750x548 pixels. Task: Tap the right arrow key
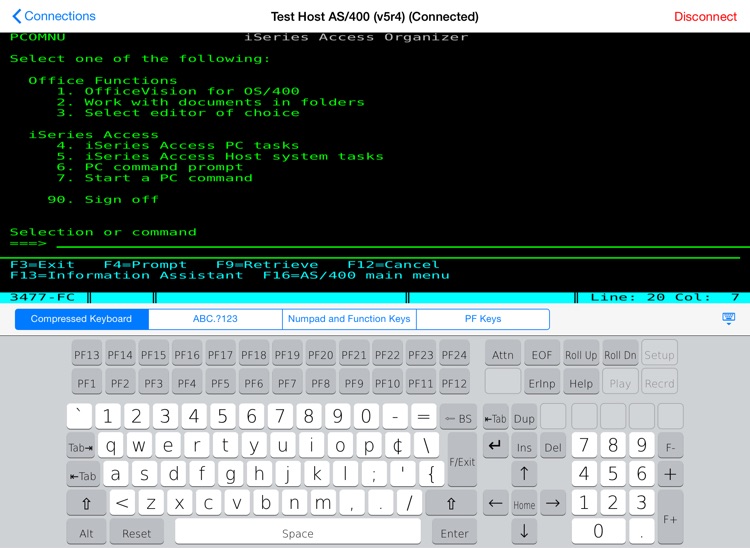coord(553,503)
